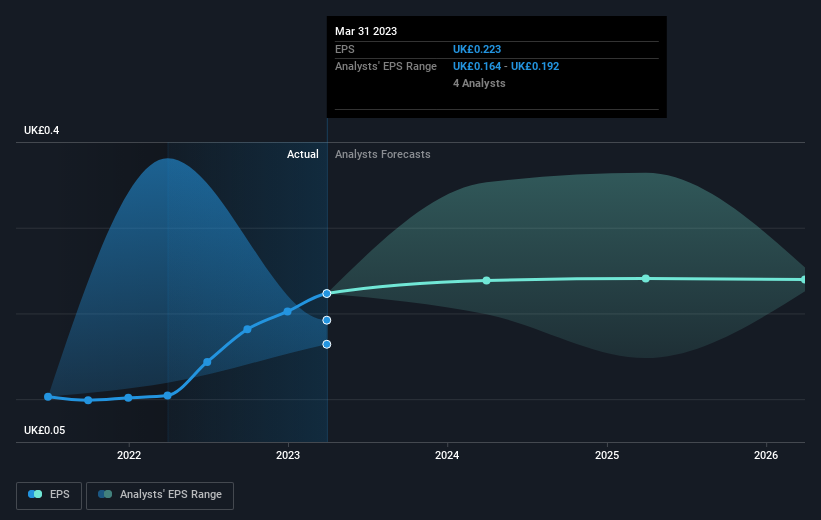This screenshot has height=520, width=821.
Task: Click the EPS data point at Mar 31 2023
Action: (x=327, y=294)
